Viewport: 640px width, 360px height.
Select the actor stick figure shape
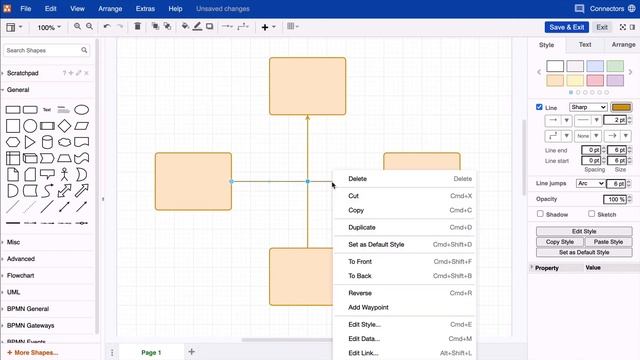[x=64, y=174]
